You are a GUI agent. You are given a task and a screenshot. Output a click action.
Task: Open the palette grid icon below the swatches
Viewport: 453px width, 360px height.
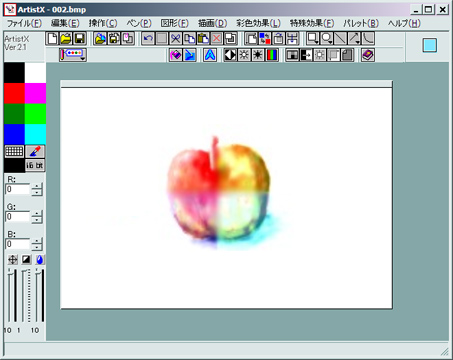pos(14,152)
